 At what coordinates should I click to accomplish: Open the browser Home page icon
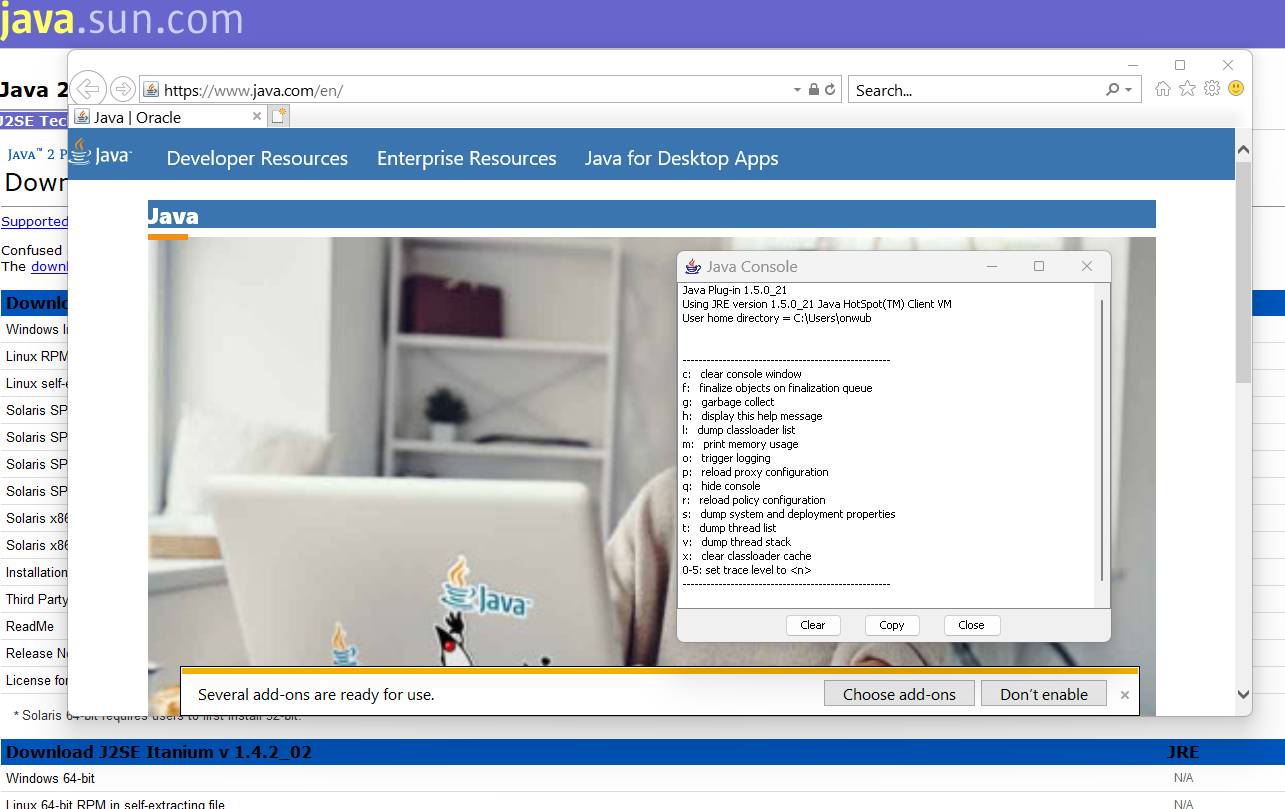point(1162,89)
